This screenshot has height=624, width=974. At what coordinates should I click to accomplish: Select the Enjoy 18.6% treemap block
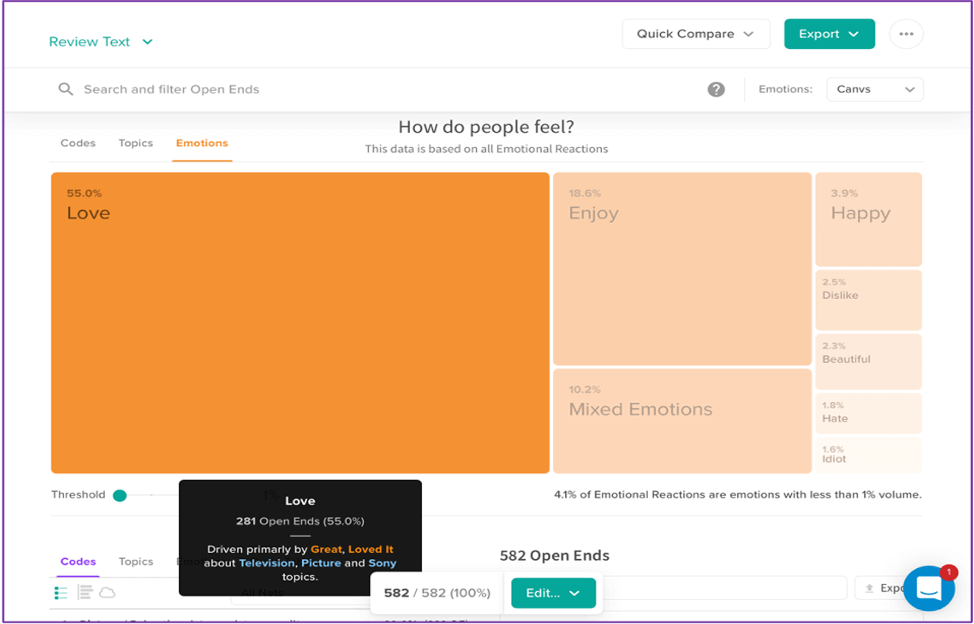tap(682, 269)
